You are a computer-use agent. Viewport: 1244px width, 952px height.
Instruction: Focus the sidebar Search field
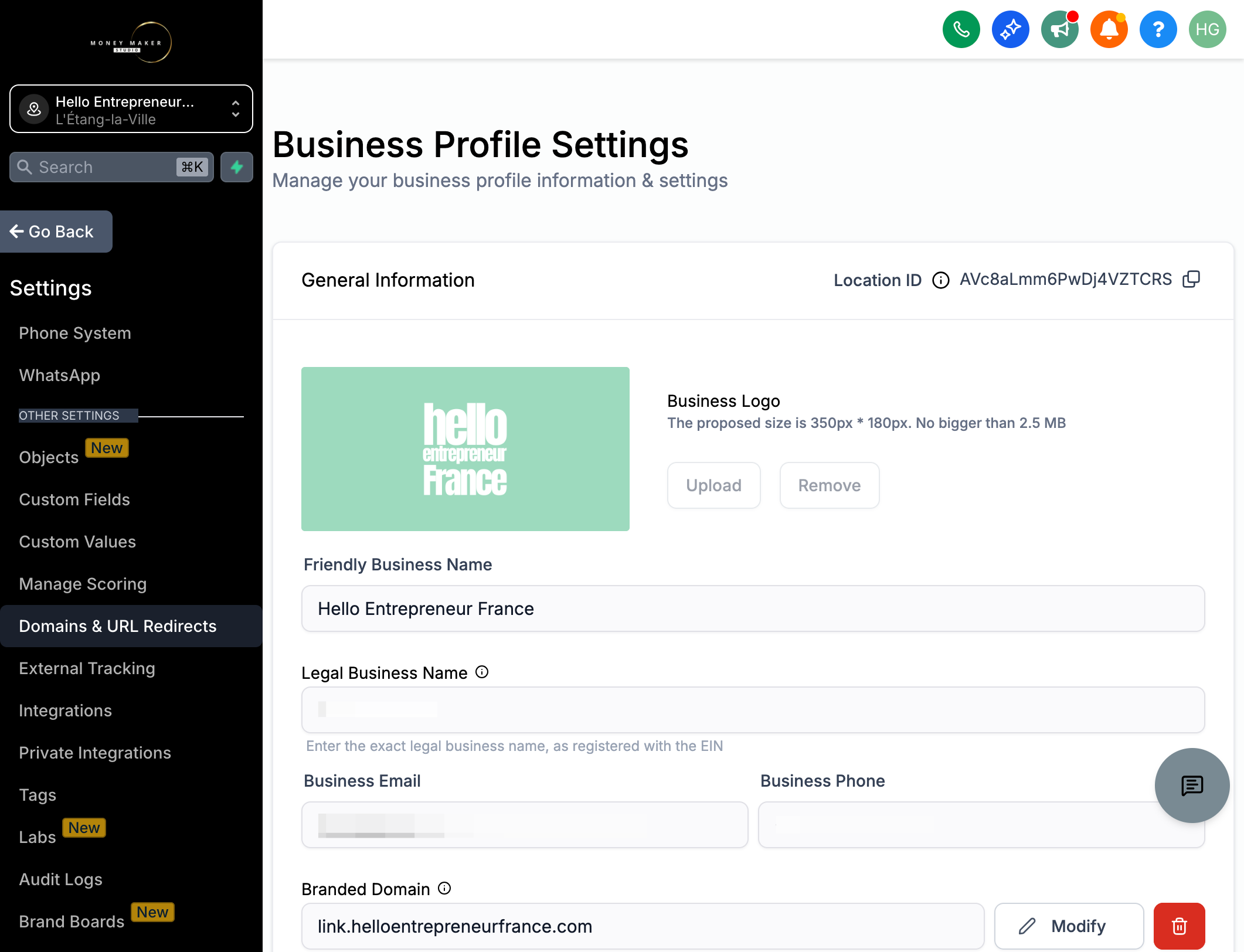111,167
